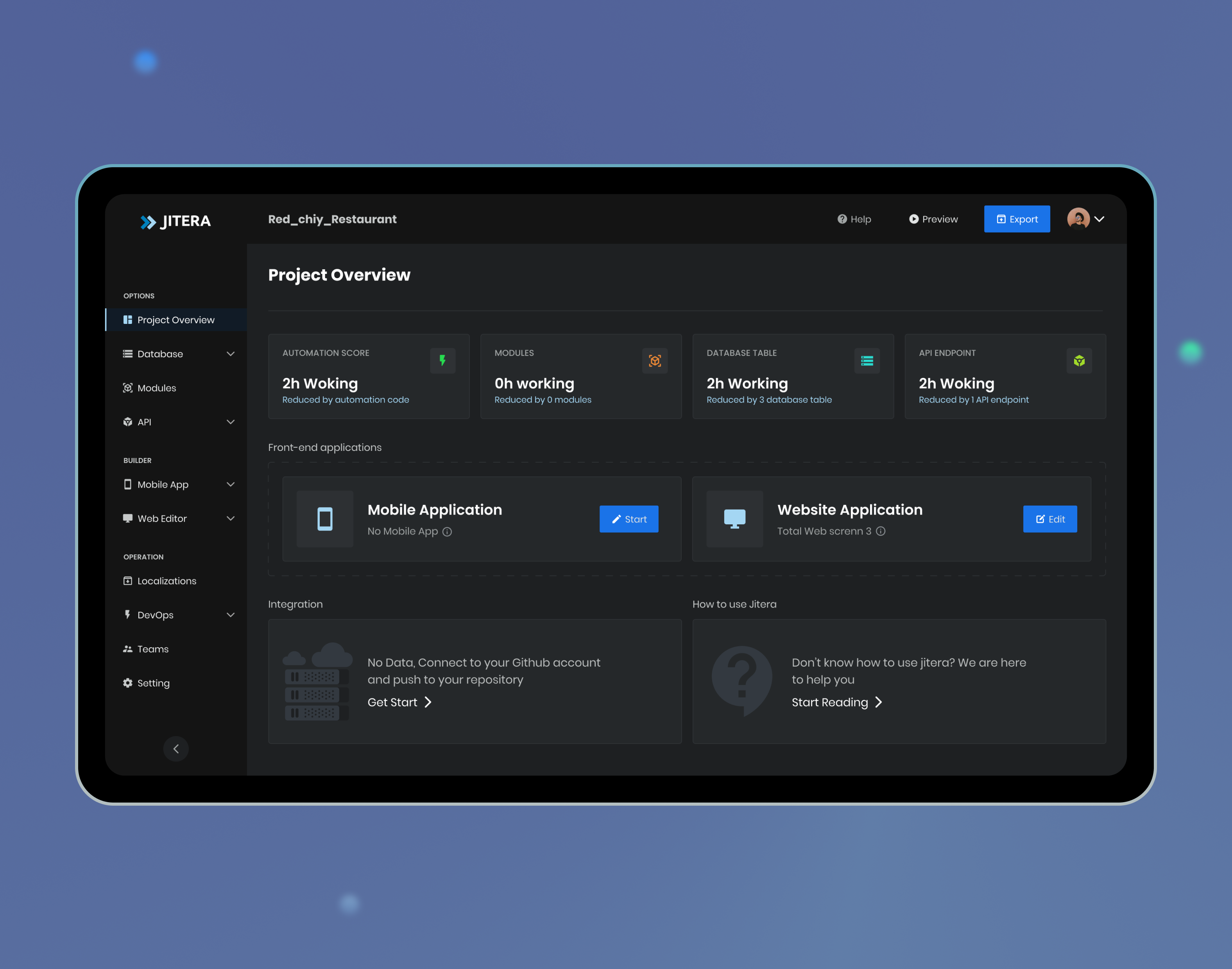Open Localizations in the sidebar

coord(176,581)
